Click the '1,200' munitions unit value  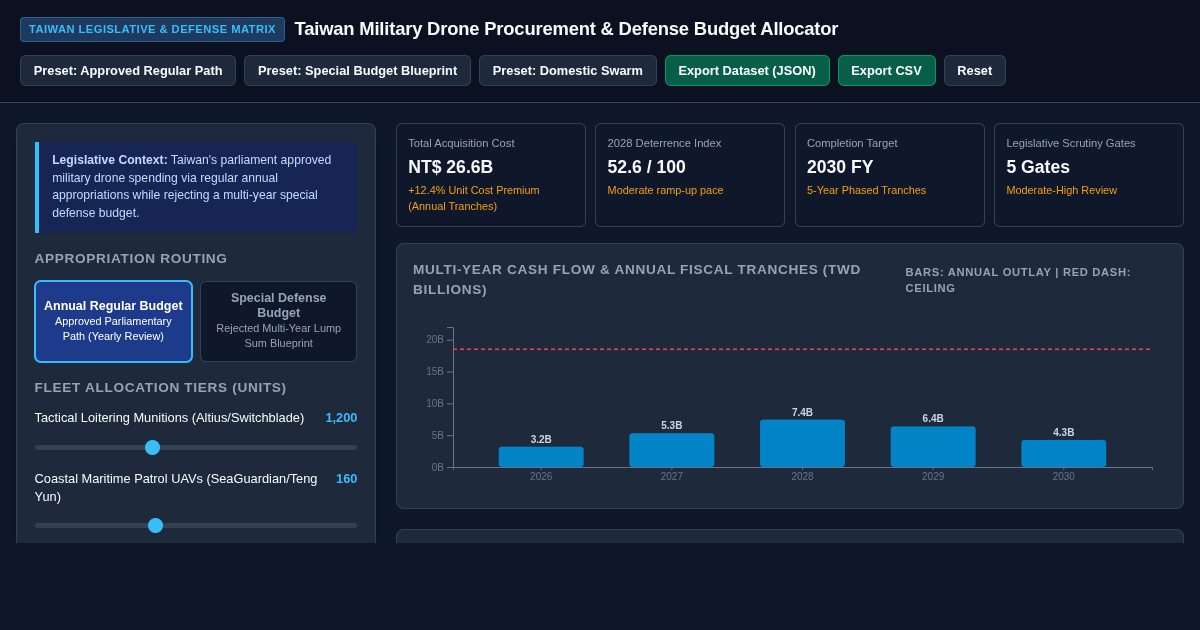click(341, 418)
